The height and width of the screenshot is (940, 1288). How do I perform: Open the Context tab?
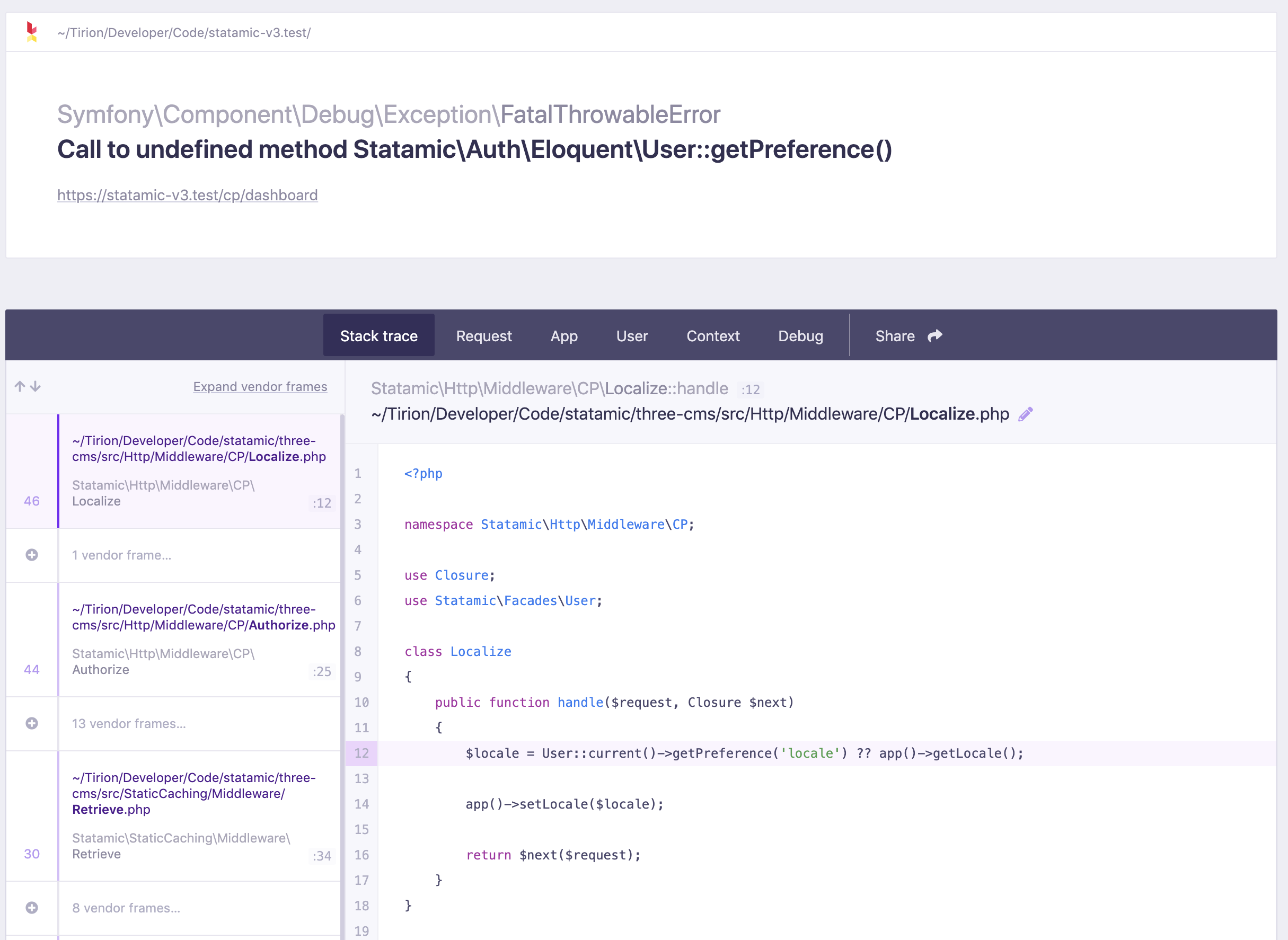click(713, 336)
